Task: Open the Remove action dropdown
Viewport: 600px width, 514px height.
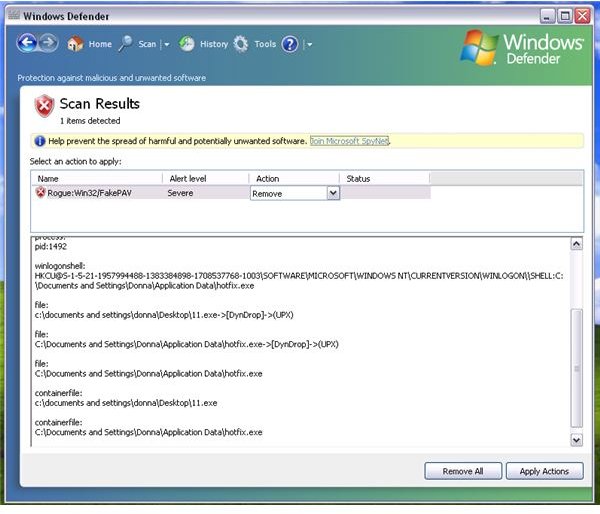Action: pos(333,193)
